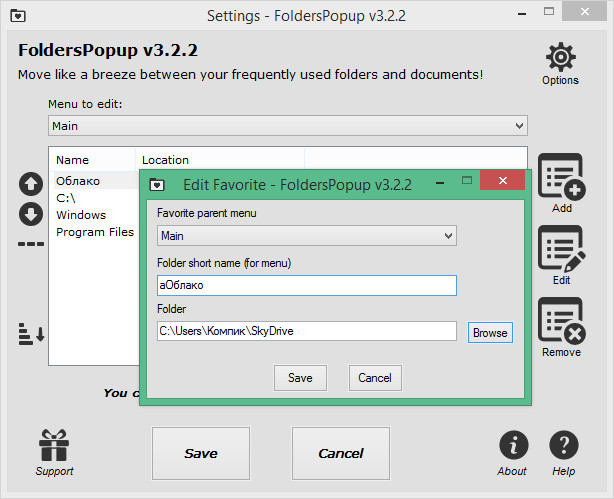Click the Folder short name input field
This screenshot has height=499, width=614.
point(307,285)
